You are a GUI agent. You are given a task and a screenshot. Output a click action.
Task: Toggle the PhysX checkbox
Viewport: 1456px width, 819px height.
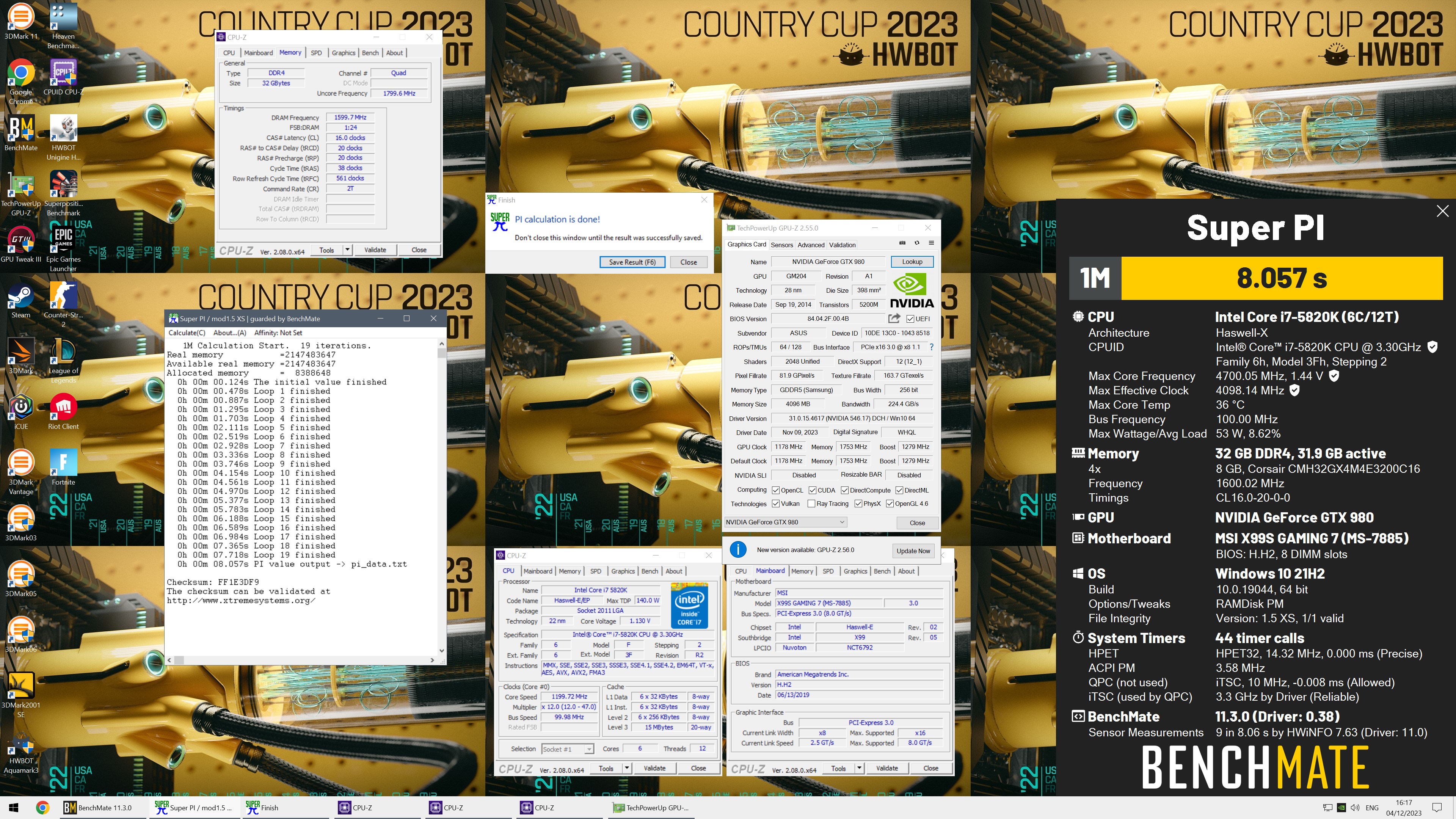858,504
